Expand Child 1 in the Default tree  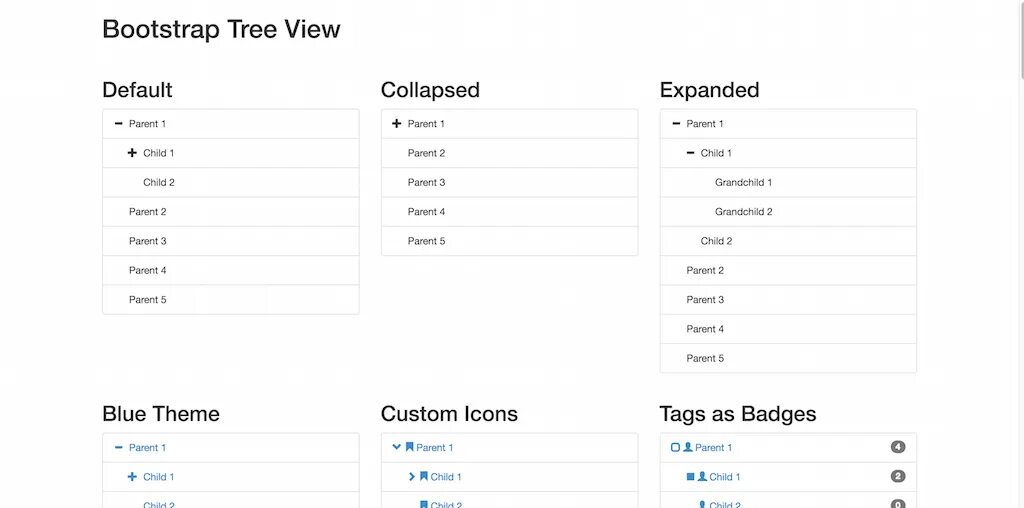132,153
